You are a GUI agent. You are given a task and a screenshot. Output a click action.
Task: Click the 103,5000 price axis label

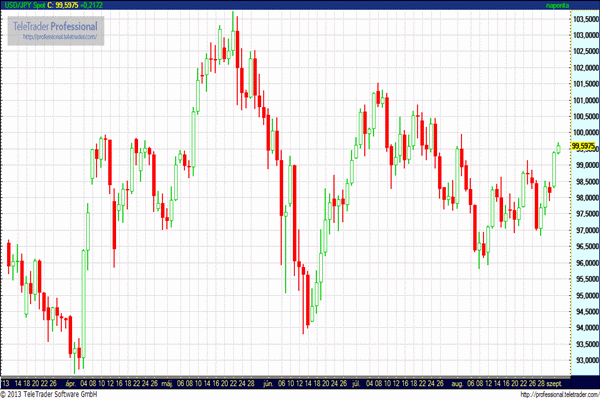(584, 18)
